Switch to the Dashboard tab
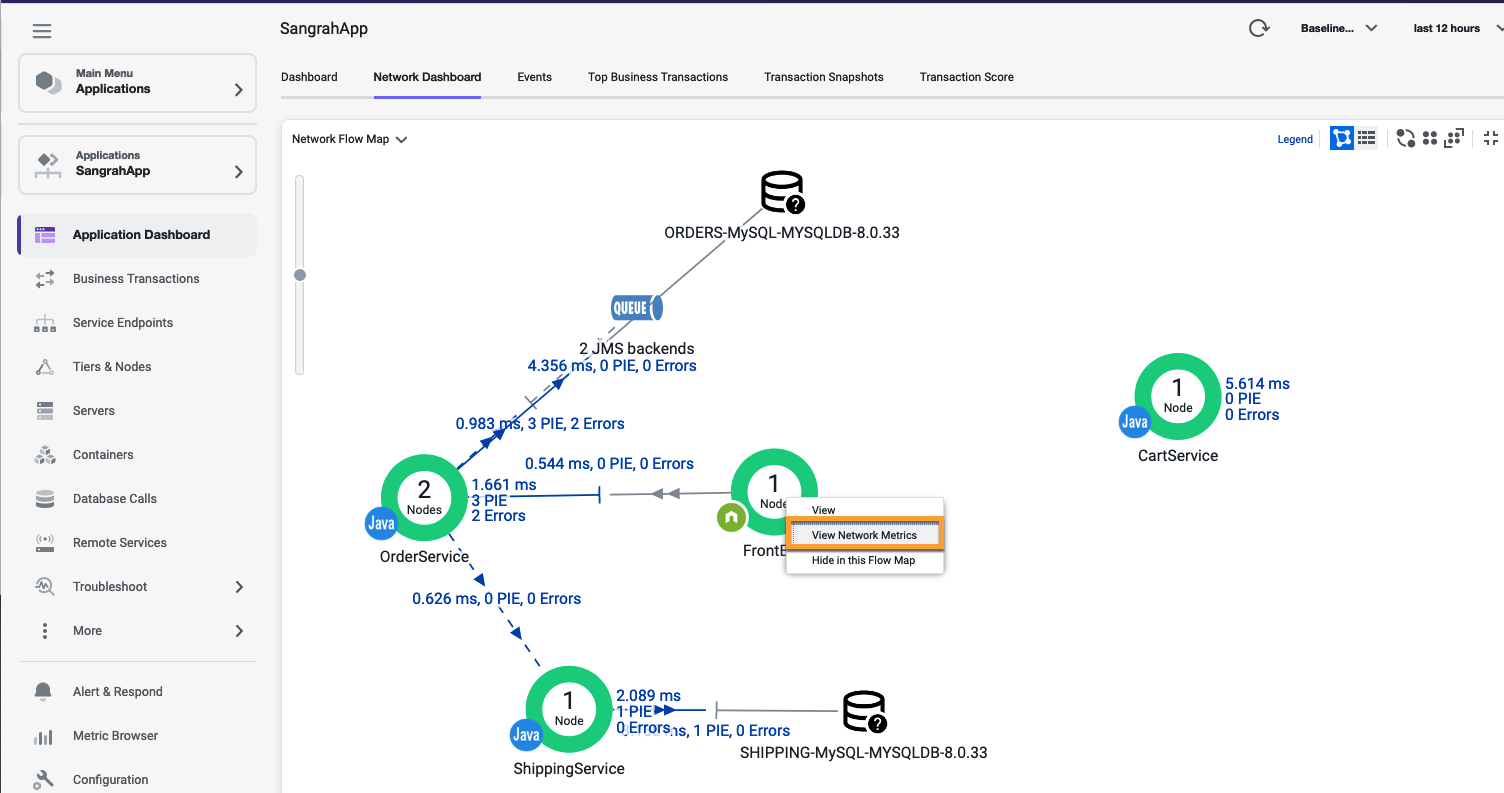The height and width of the screenshot is (793, 1504). 309,77
